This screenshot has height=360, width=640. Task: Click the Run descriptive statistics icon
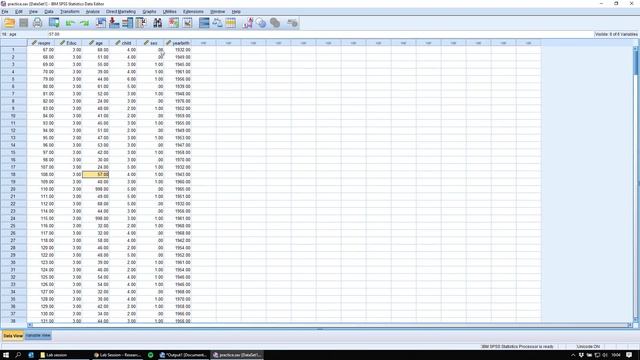point(141,23)
